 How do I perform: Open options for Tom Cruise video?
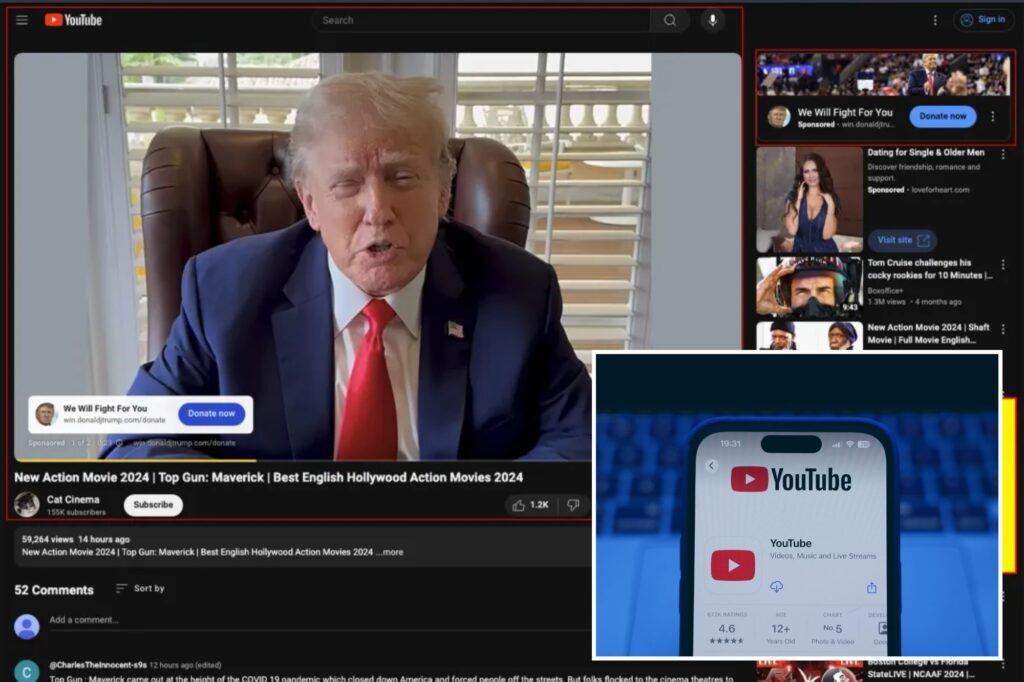tap(1003, 265)
